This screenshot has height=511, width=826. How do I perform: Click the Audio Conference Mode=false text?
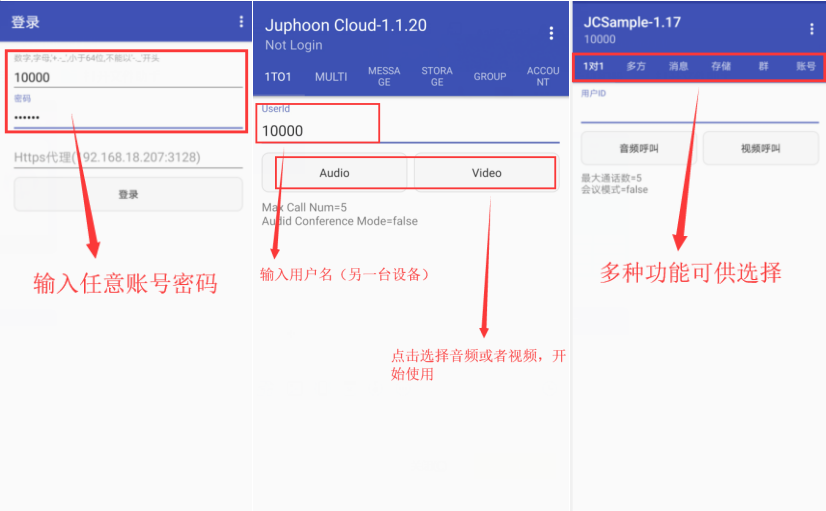coord(340,221)
